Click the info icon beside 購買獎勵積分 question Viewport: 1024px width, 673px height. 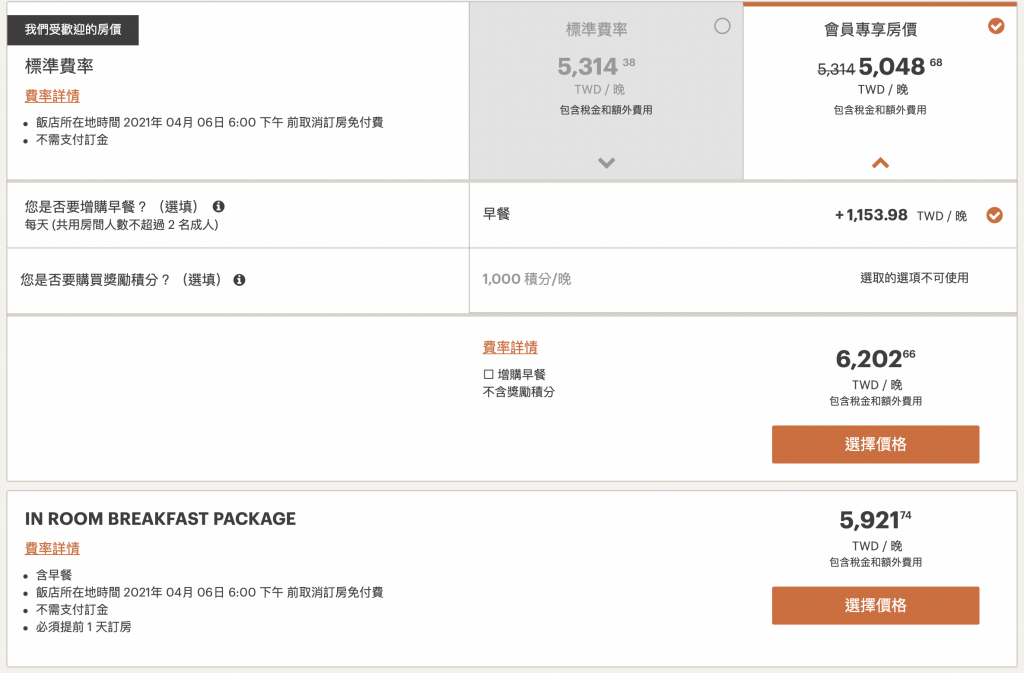(240, 279)
